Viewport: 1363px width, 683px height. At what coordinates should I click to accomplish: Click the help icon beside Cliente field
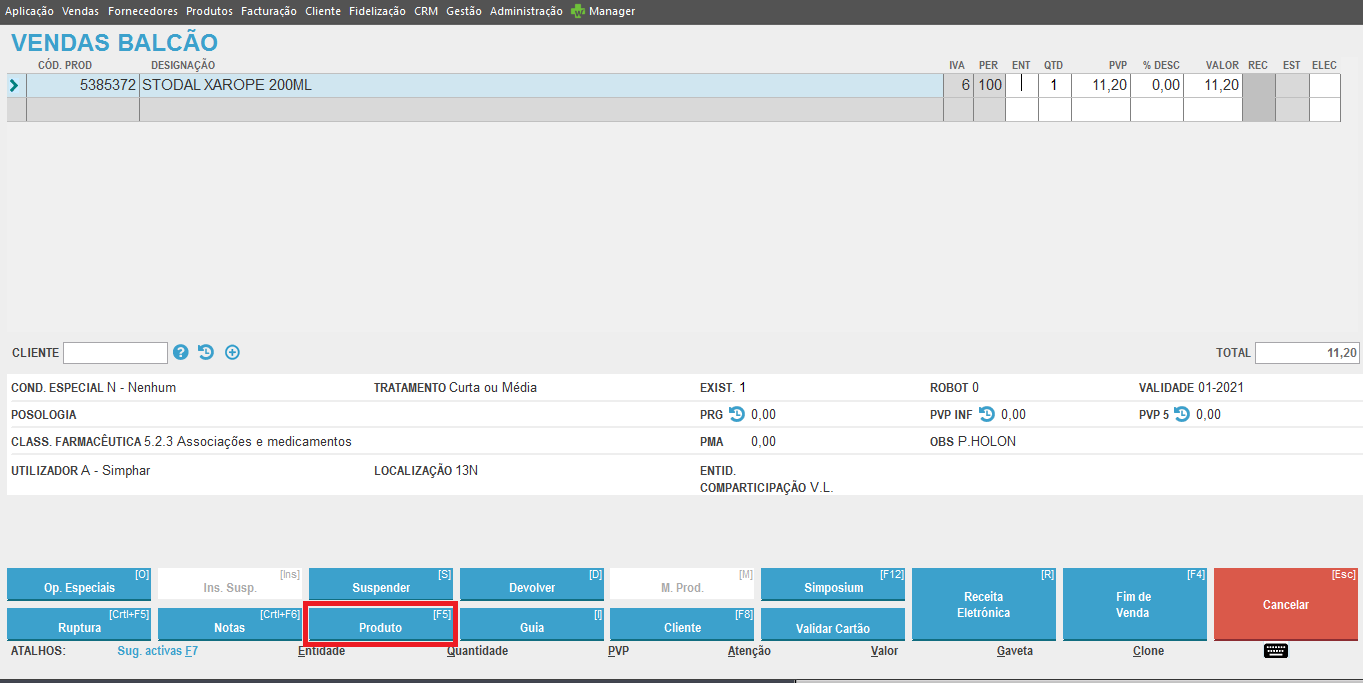(x=181, y=352)
